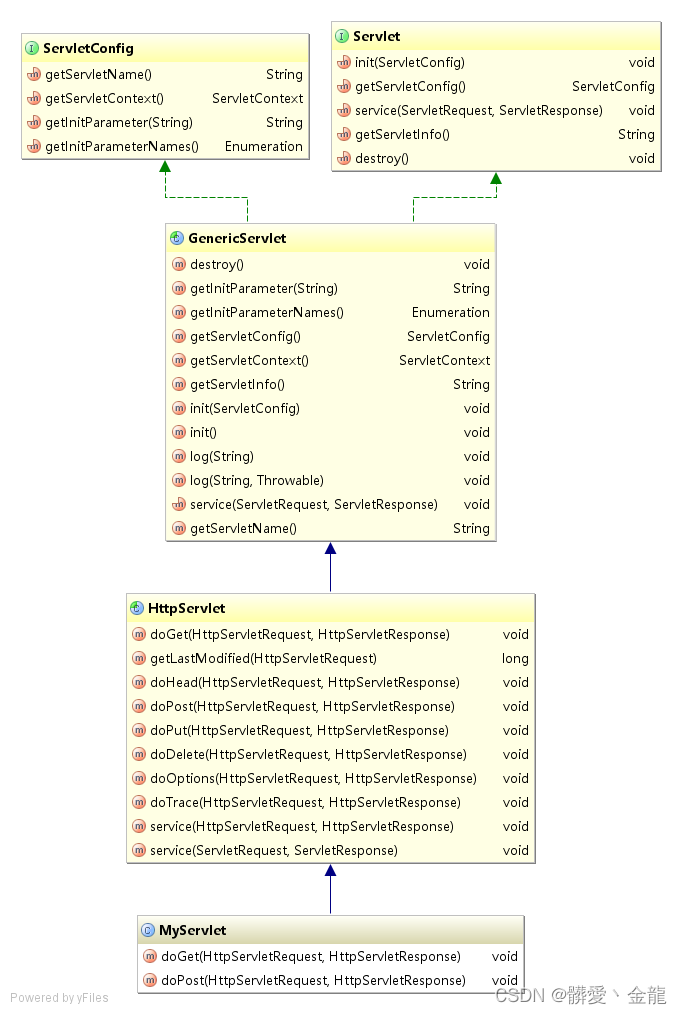Select getServletName() in GenericServlet
682x1014 pixels.
(244, 528)
